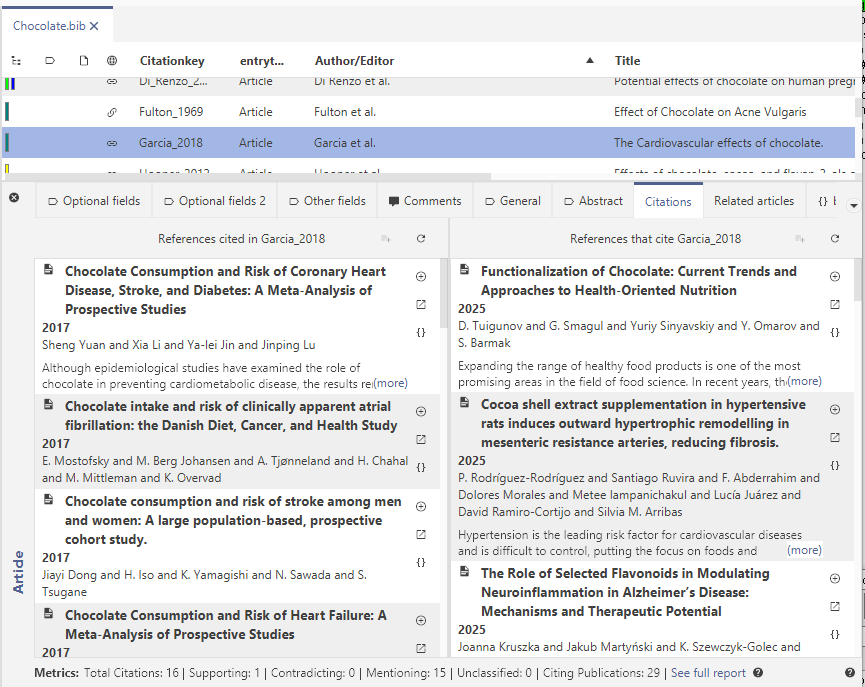The width and height of the screenshot is (865, 687).
Task: Click the help icon beside See full report
Action: pyautogui.click(x=758, y=673)
